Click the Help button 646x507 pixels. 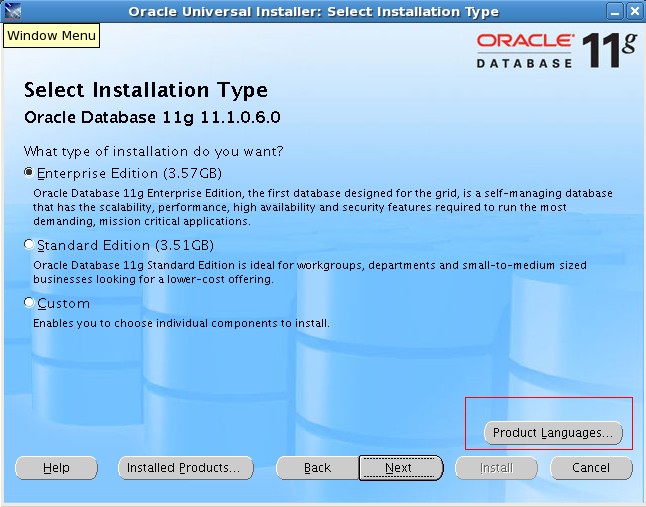(x=56, y=468)
